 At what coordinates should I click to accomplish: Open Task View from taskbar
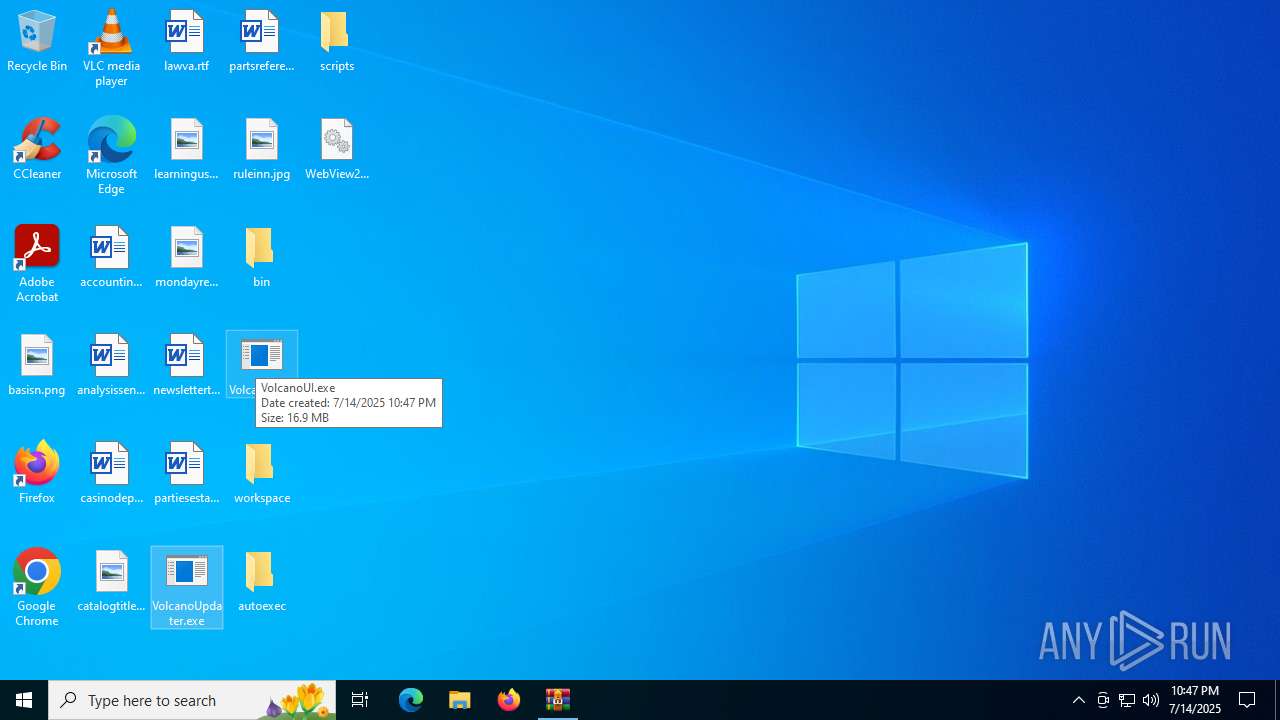point(360,700)
